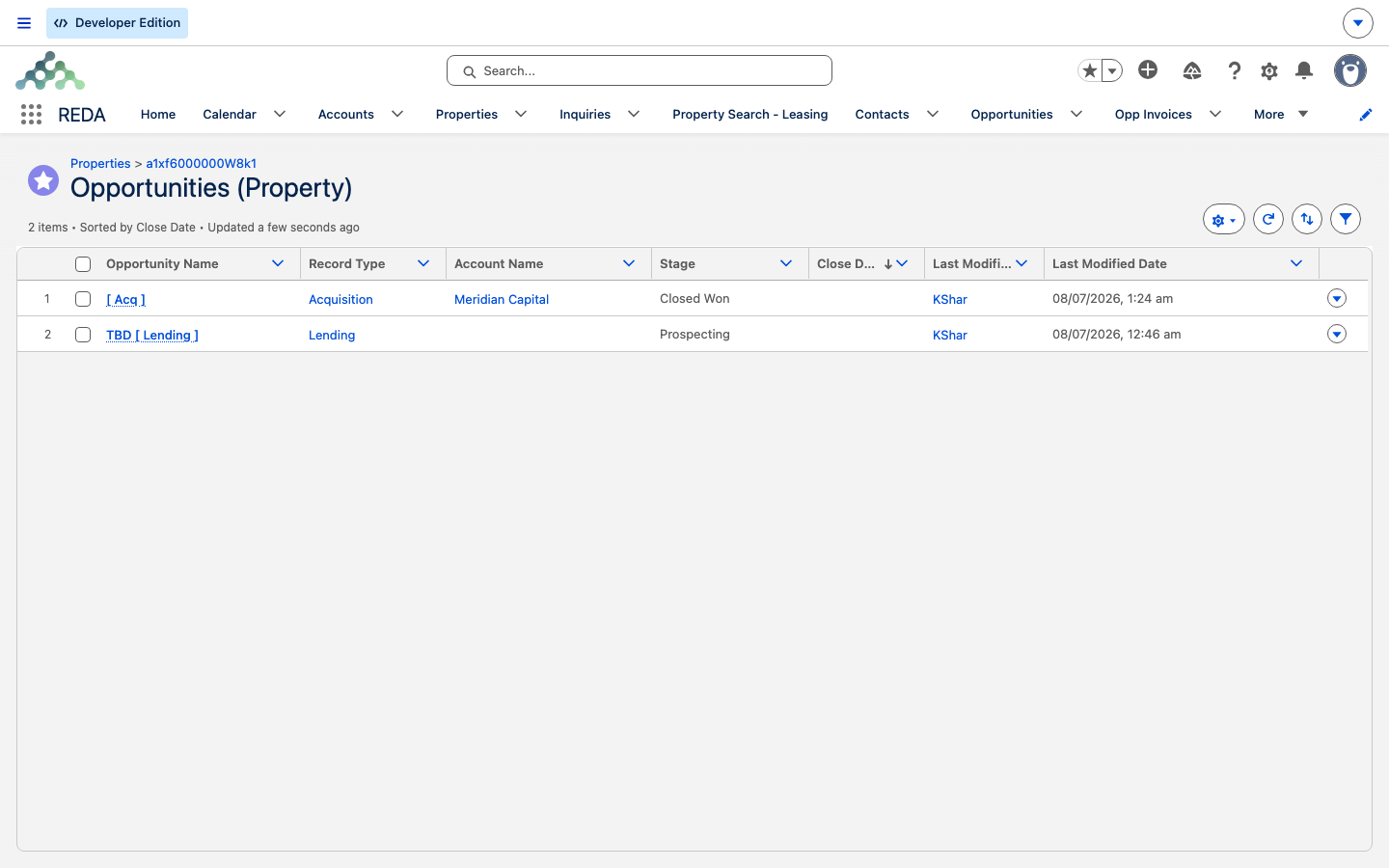Open the Stage column menu
The width and height of the screenshot is (1389, 868).
pyautogui.click(x=786, y=263)
